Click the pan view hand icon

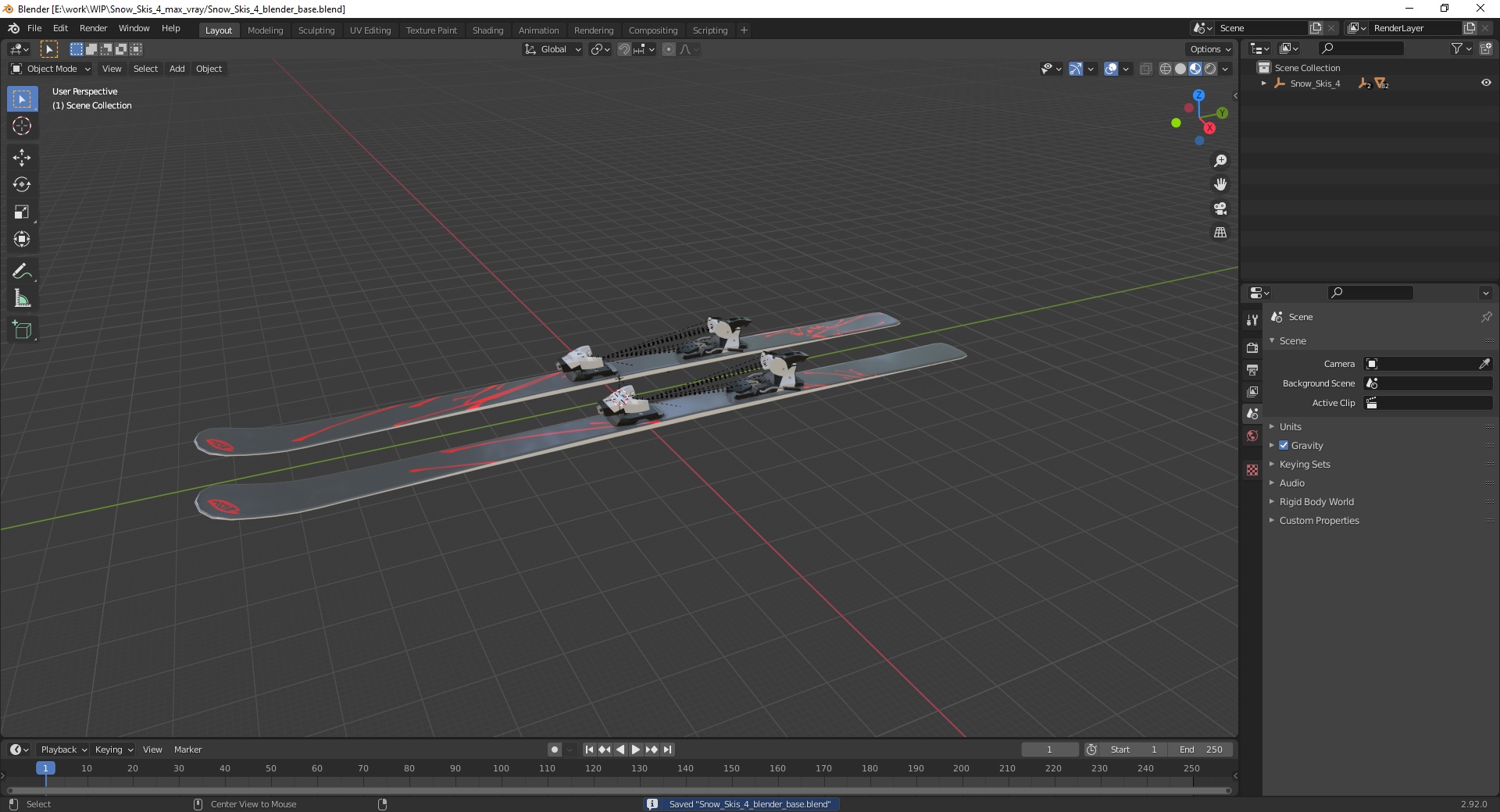pos(1220,185)
